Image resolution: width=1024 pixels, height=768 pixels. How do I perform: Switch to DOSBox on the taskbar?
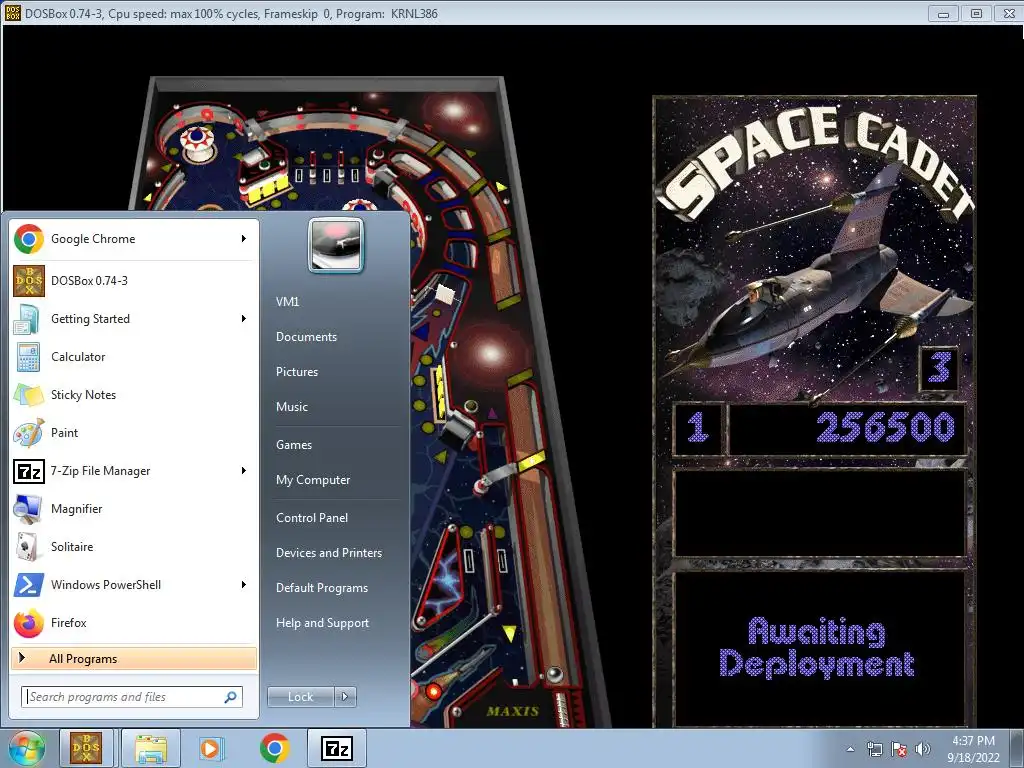pyautogui.click(x=87, y=748)
